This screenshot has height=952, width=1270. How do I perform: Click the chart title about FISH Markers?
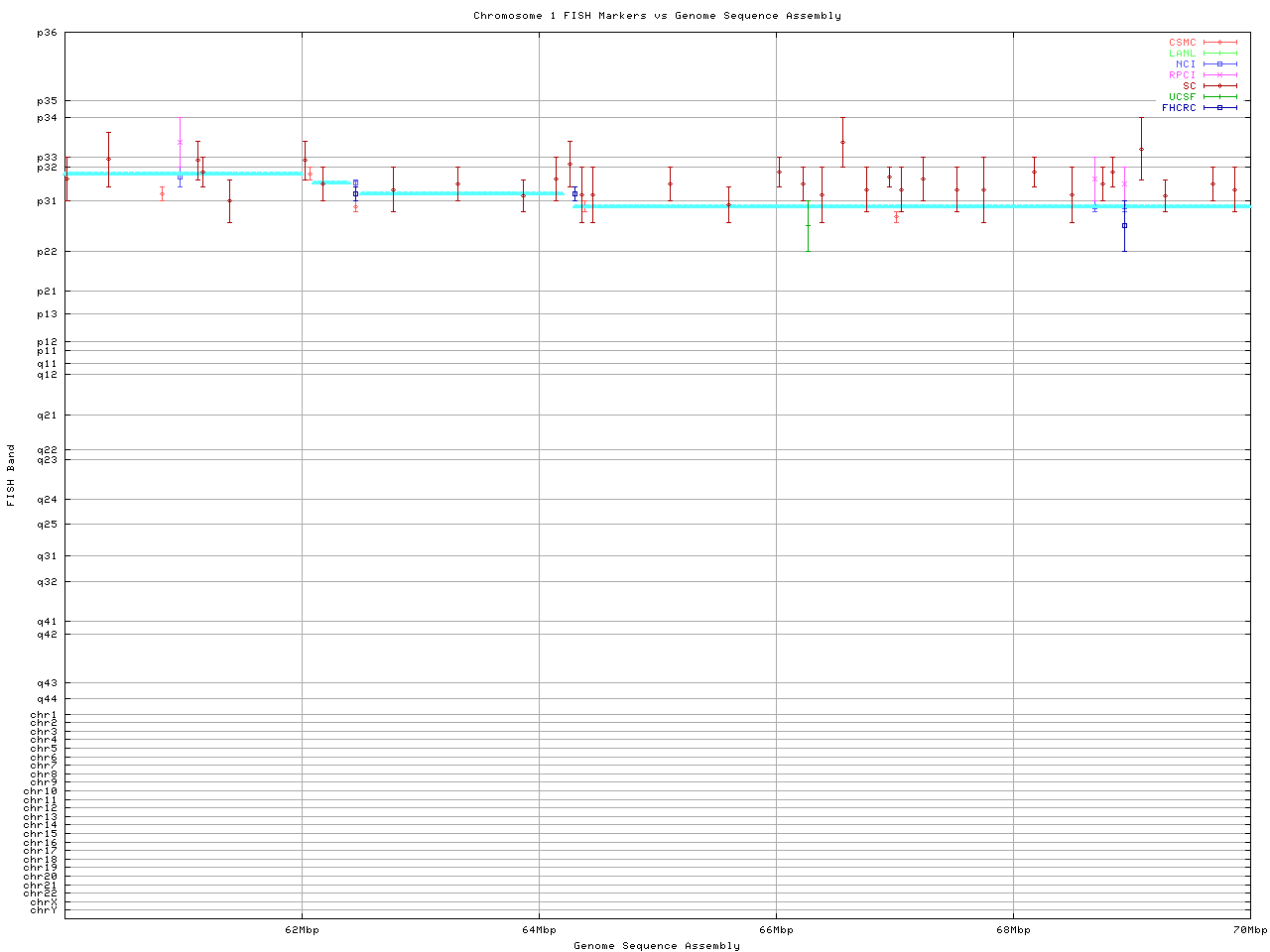click(657, 16)
